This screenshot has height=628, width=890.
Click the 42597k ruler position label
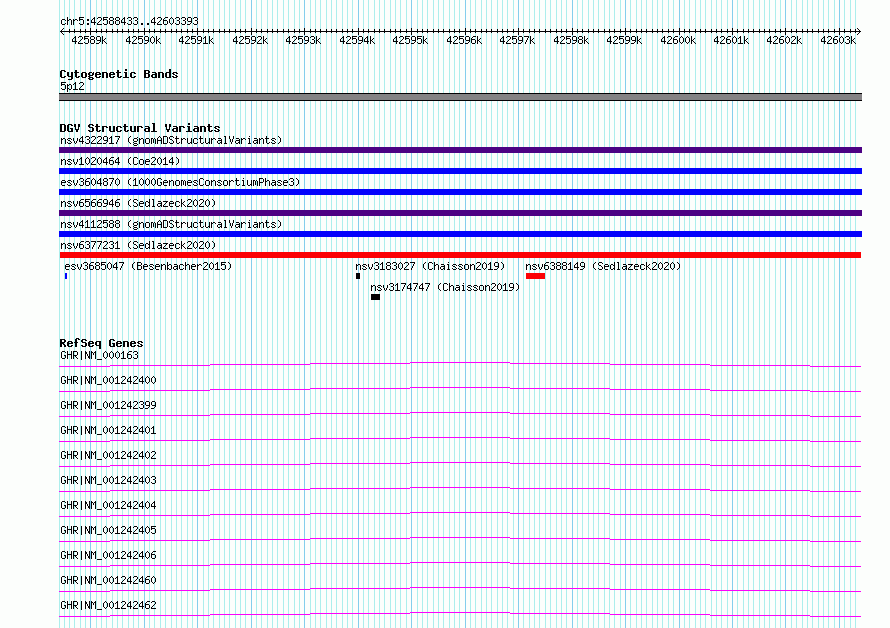click(x=517, y=40)
